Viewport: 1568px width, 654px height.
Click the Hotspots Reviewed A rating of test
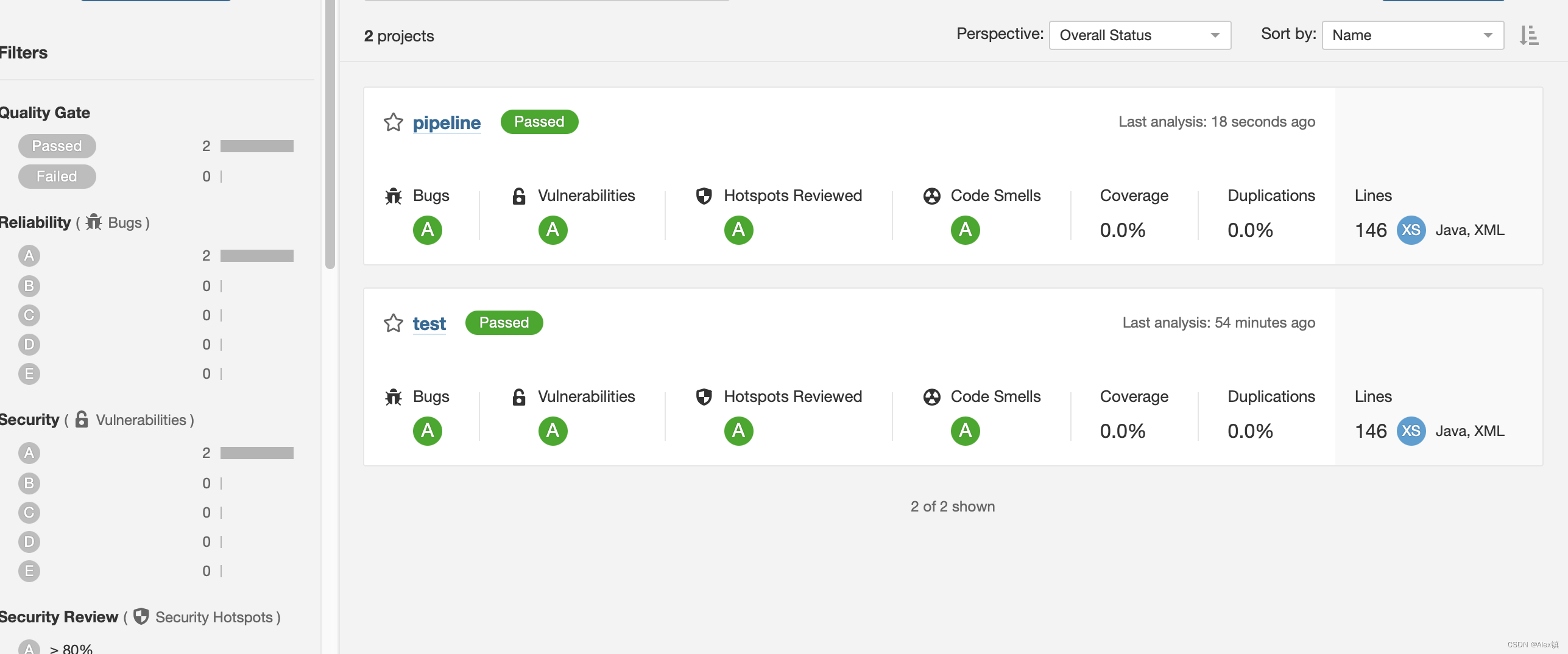point(738,431)
